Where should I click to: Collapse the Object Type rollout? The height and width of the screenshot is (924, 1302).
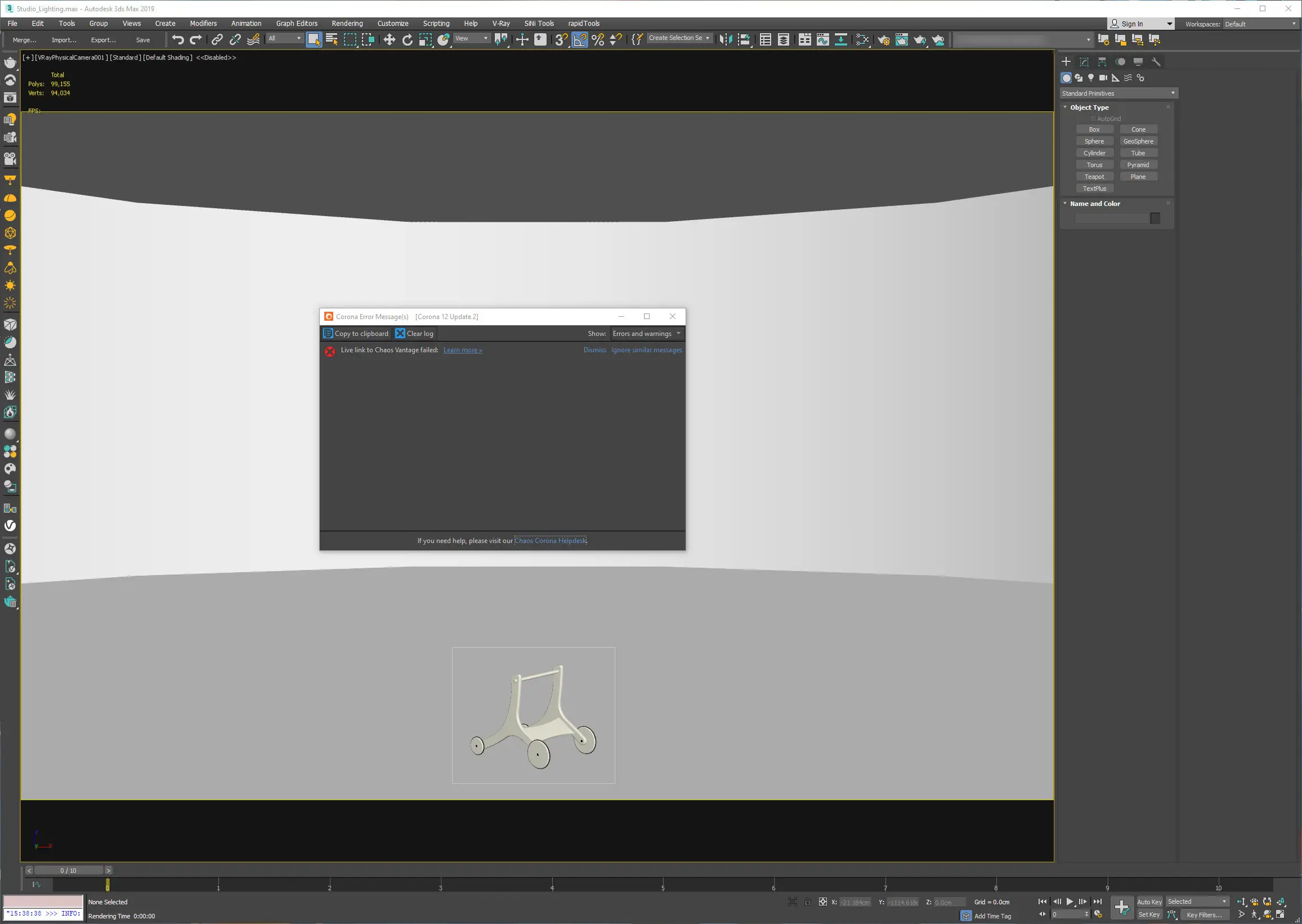click(x=1089, y=107)
